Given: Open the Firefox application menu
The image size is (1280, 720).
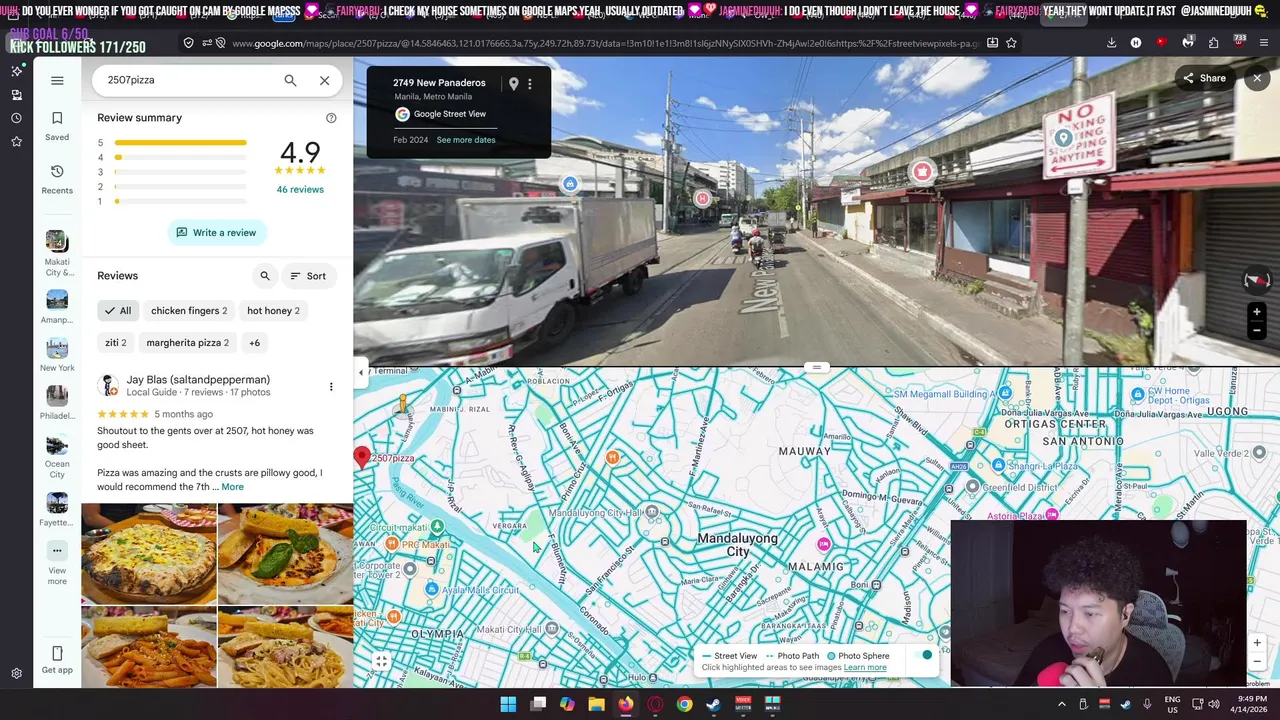Looking at the screenshot, I should pyautogui.click(x=1264, y=43).
